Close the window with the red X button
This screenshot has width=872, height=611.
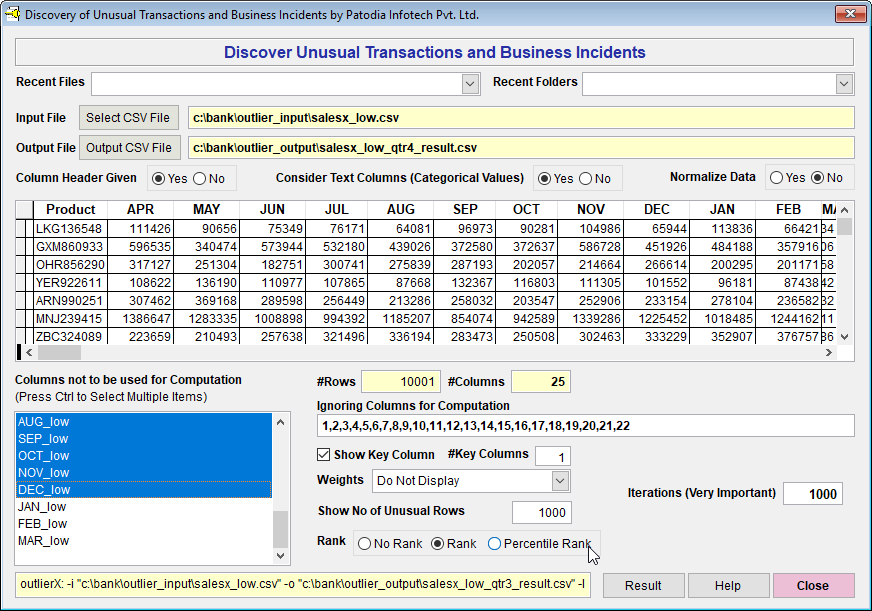click(x=849, y=14)
